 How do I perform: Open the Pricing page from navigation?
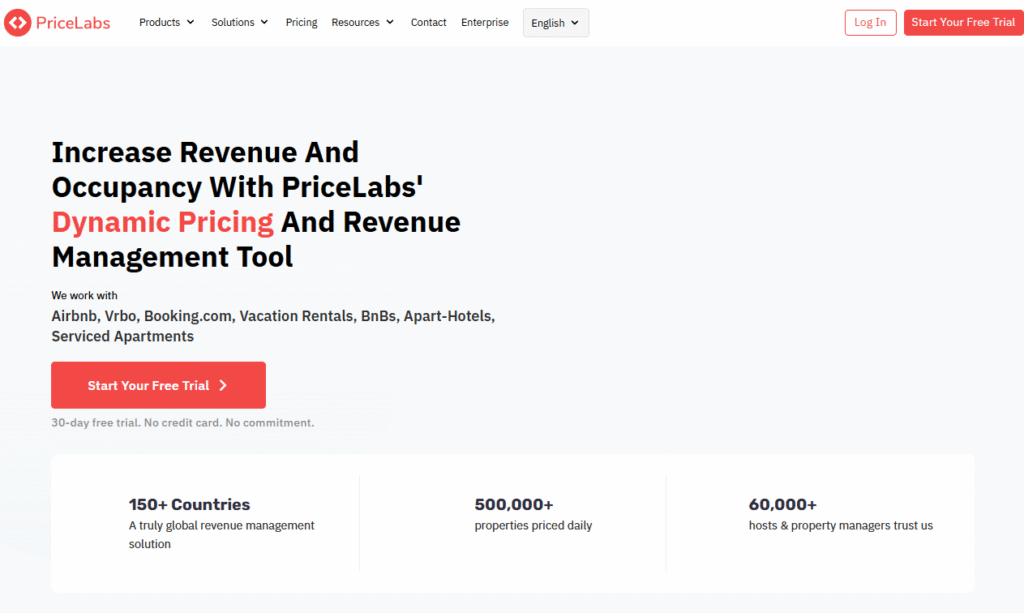click(301, 22)
